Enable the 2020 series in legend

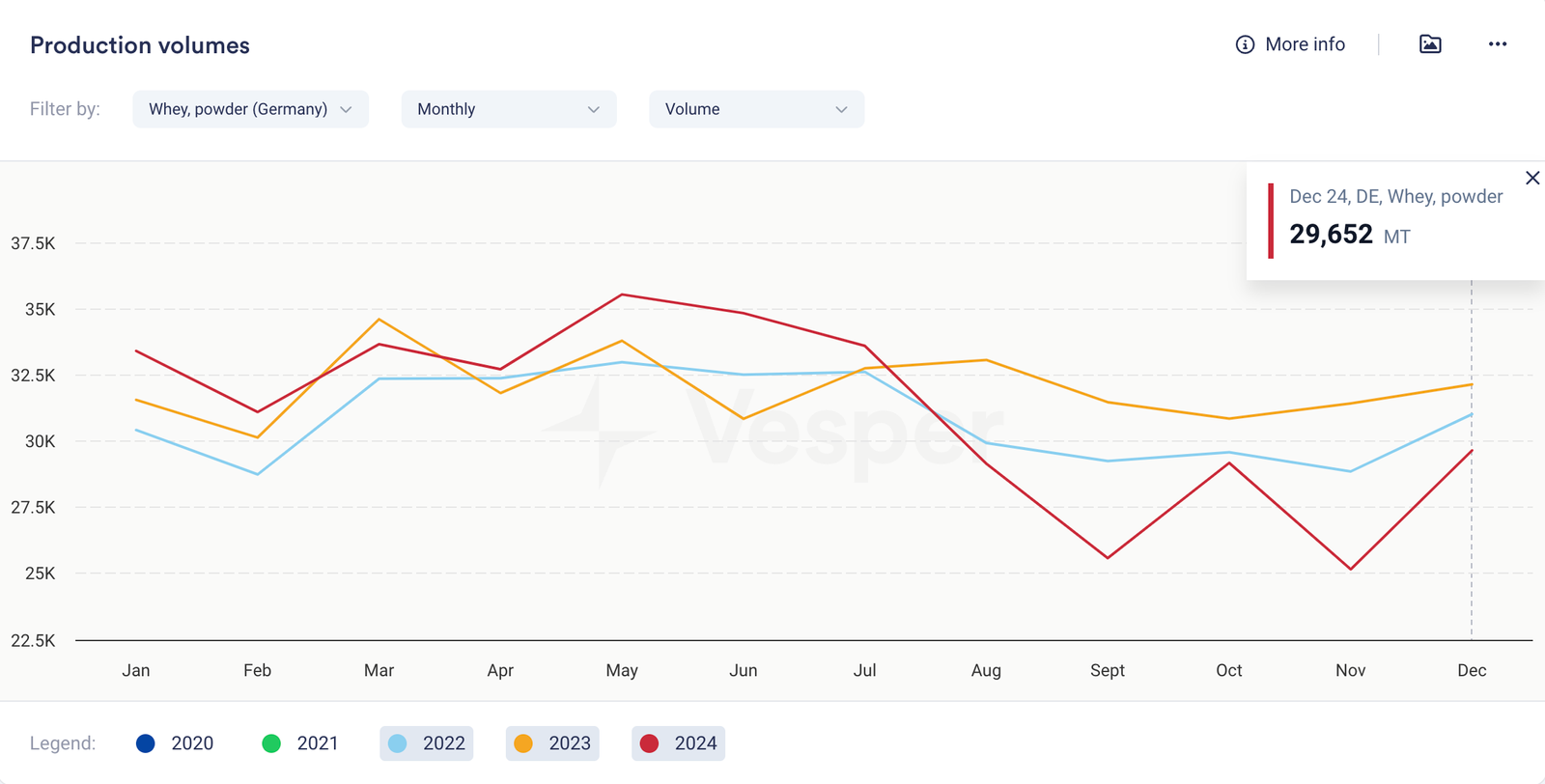pyautogui.click(x=191, y=743)
